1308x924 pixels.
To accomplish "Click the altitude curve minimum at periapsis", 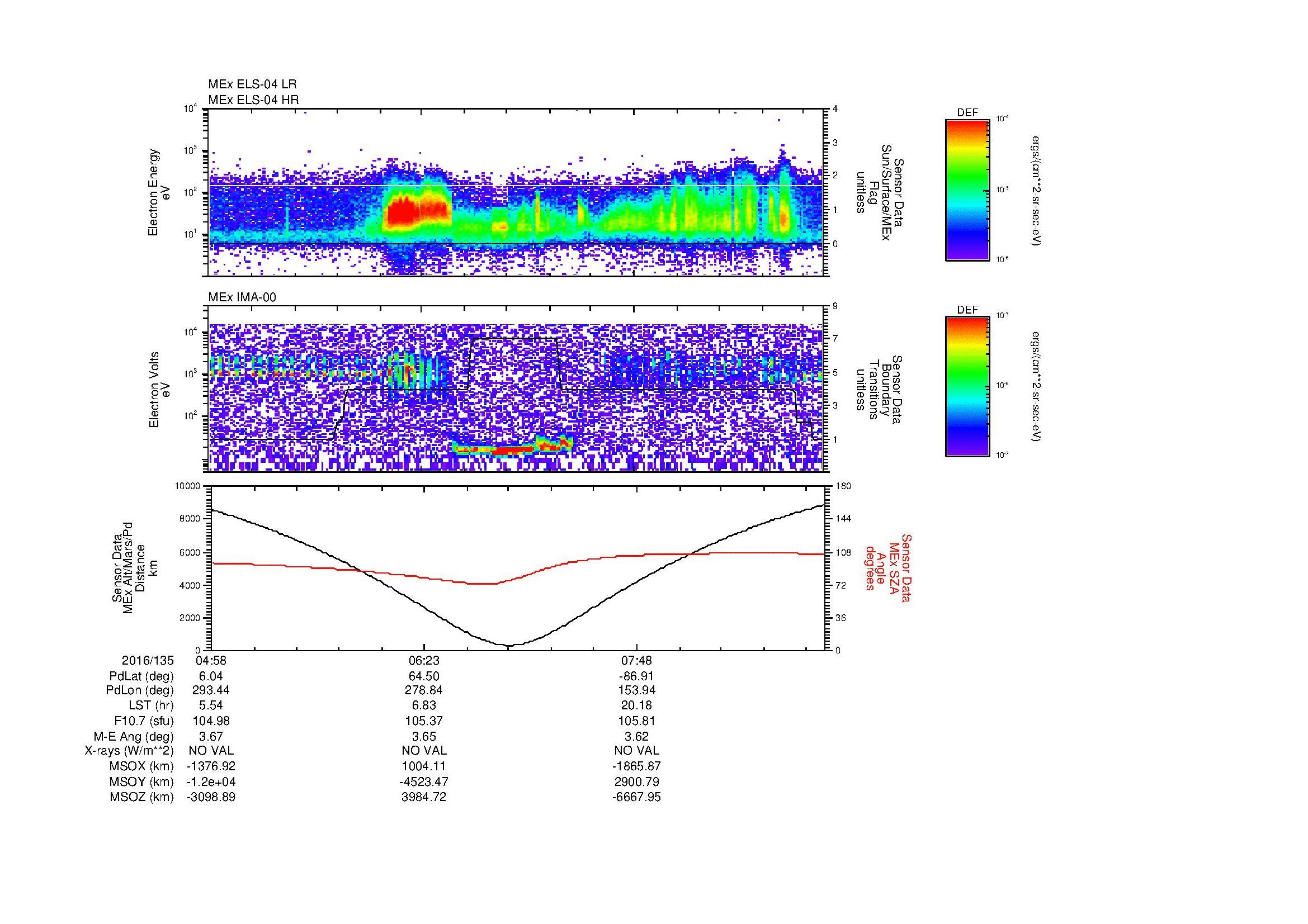I will pos(509,645).
